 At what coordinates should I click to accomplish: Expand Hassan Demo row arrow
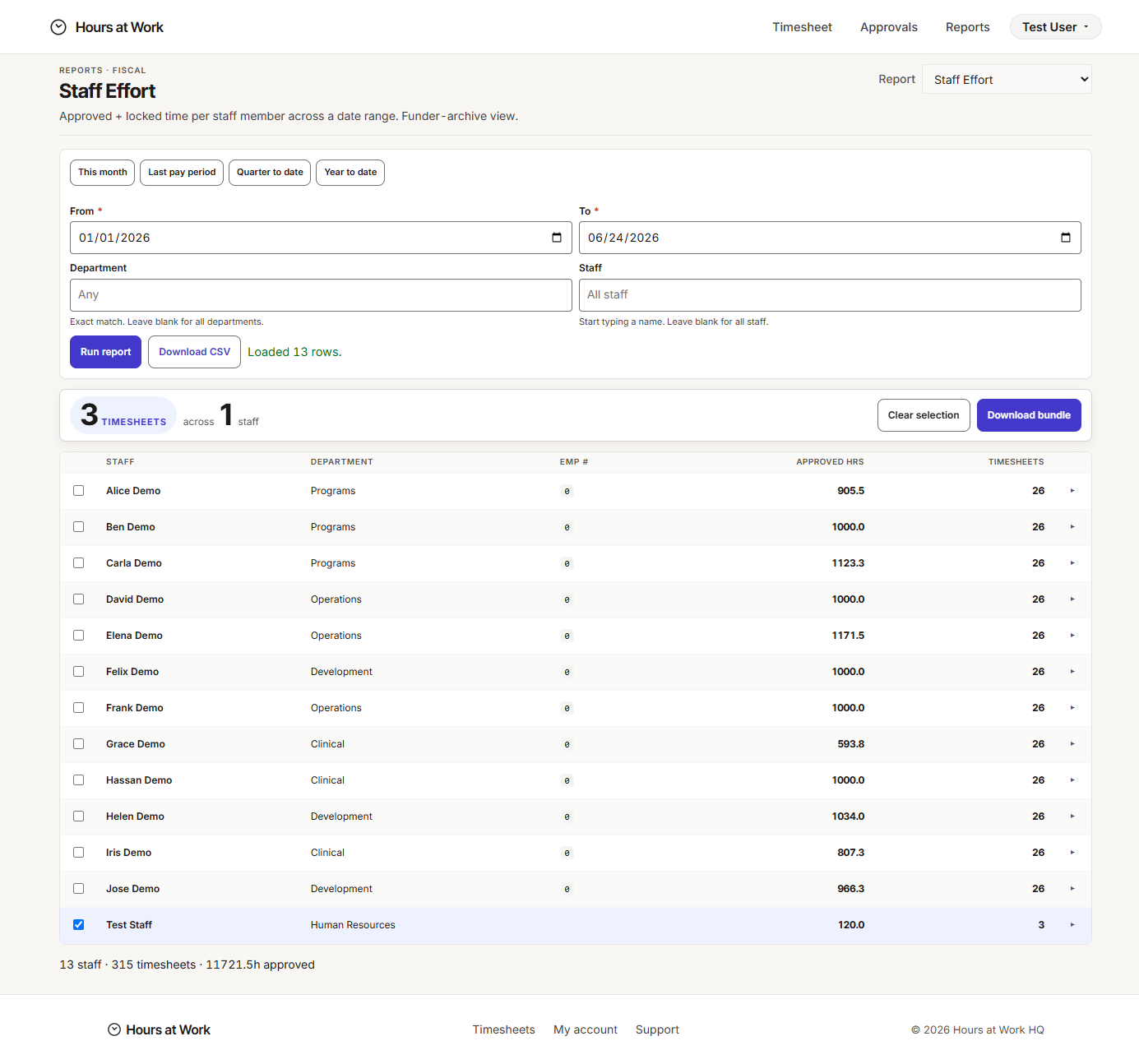(1072, 780)
